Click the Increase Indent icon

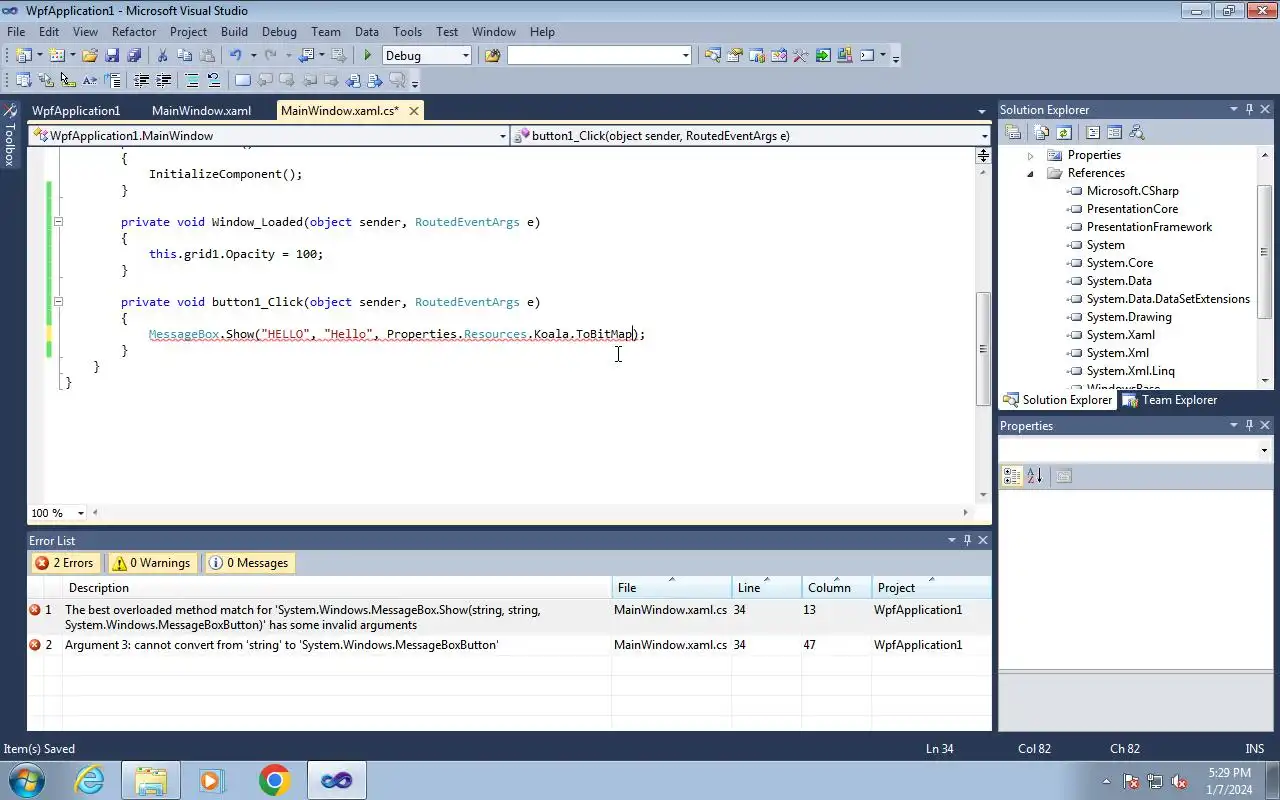(x=163, y=81)
